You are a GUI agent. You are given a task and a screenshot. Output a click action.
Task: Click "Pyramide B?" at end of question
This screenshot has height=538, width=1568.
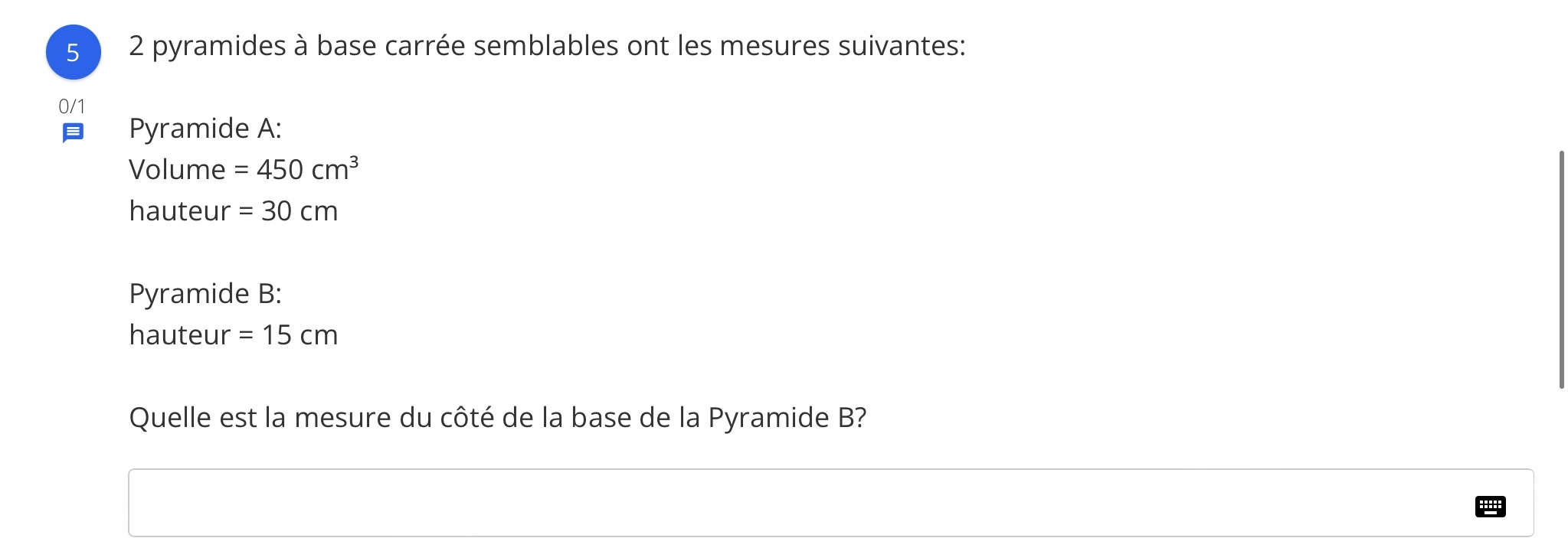(x=787, y=418)
